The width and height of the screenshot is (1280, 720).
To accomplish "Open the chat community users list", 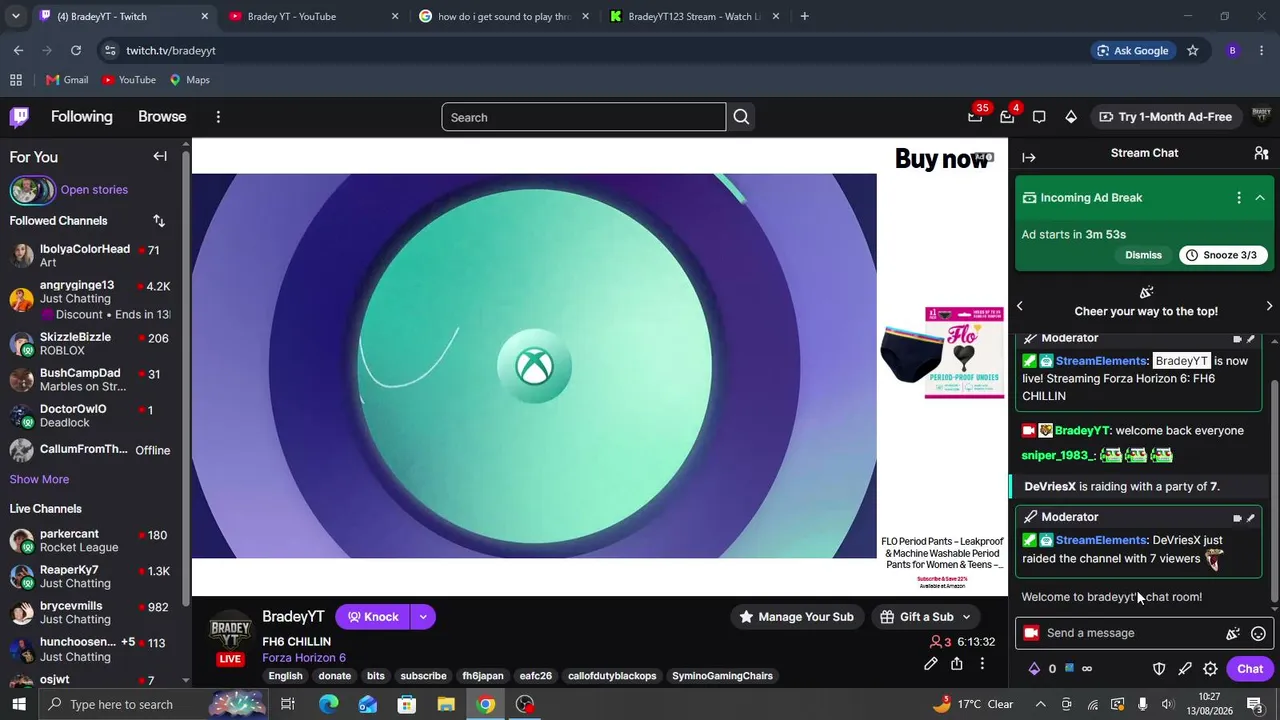I will [x=1261, y=153].
